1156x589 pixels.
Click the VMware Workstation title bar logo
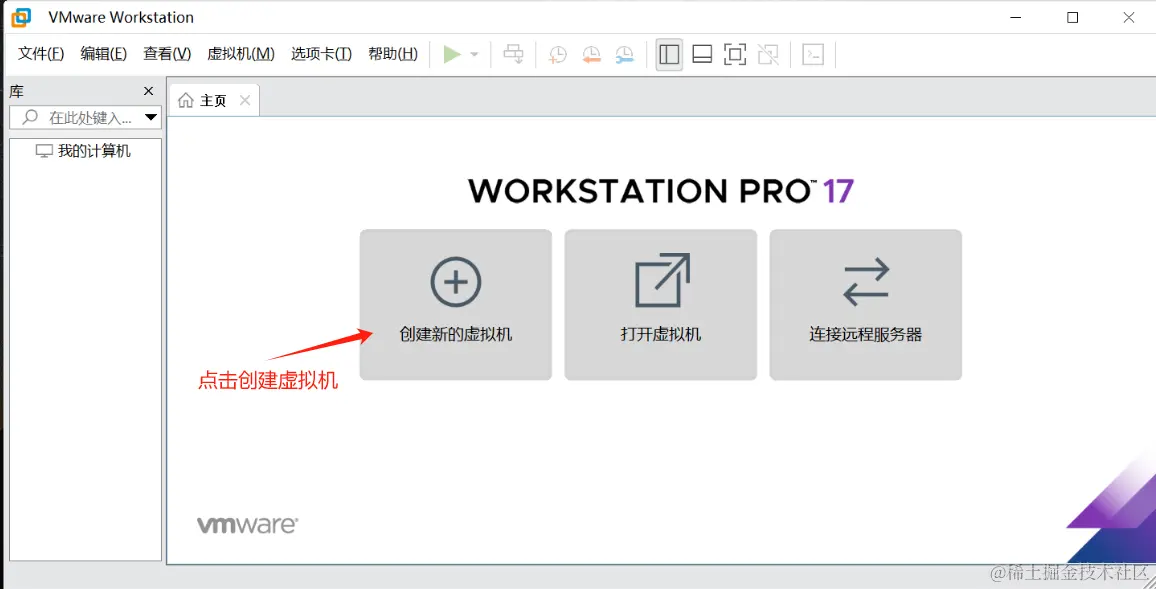click(x=21, y=17)
